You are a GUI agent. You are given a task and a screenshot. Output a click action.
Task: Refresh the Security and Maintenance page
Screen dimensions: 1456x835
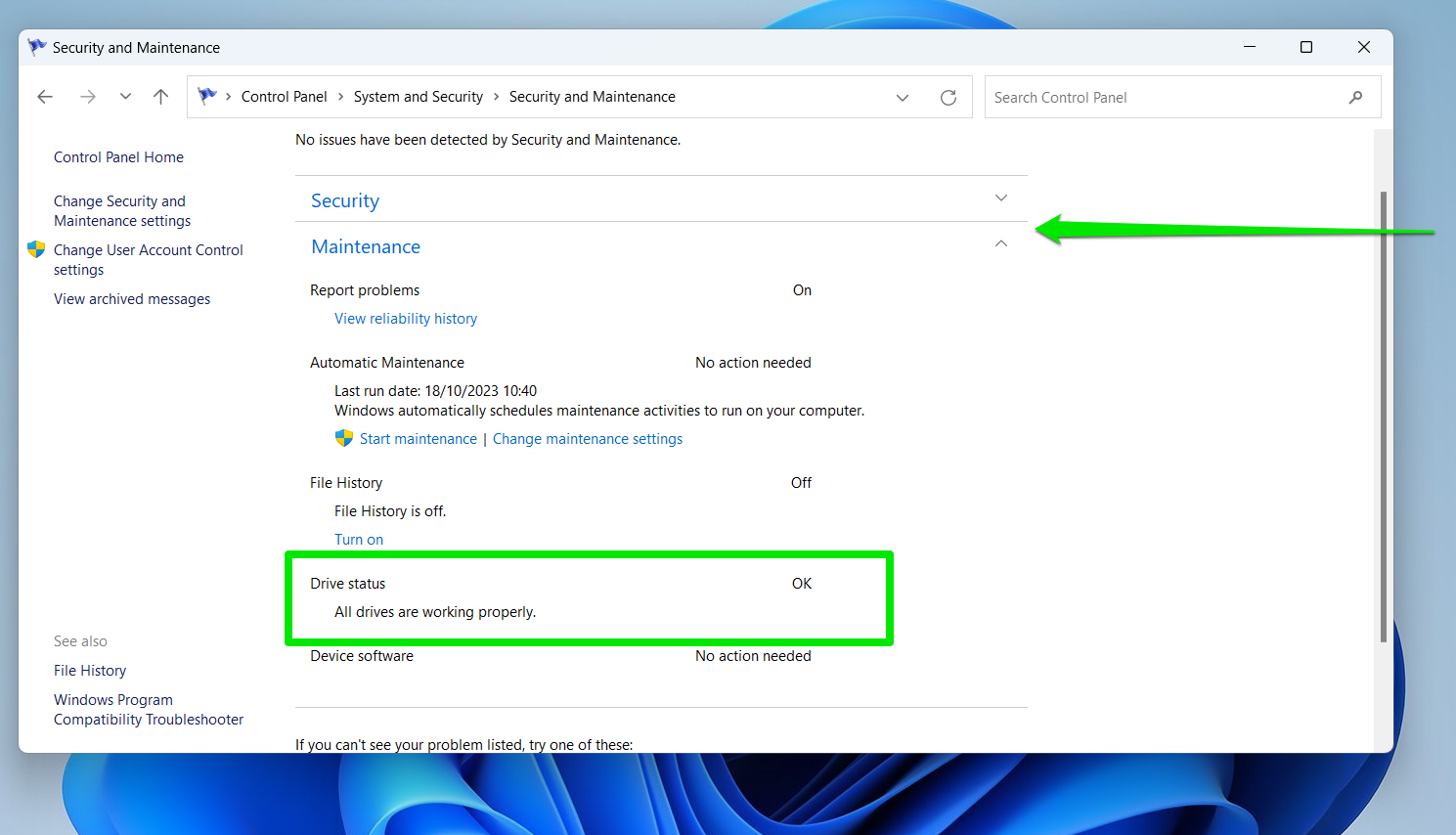[949, 98]
